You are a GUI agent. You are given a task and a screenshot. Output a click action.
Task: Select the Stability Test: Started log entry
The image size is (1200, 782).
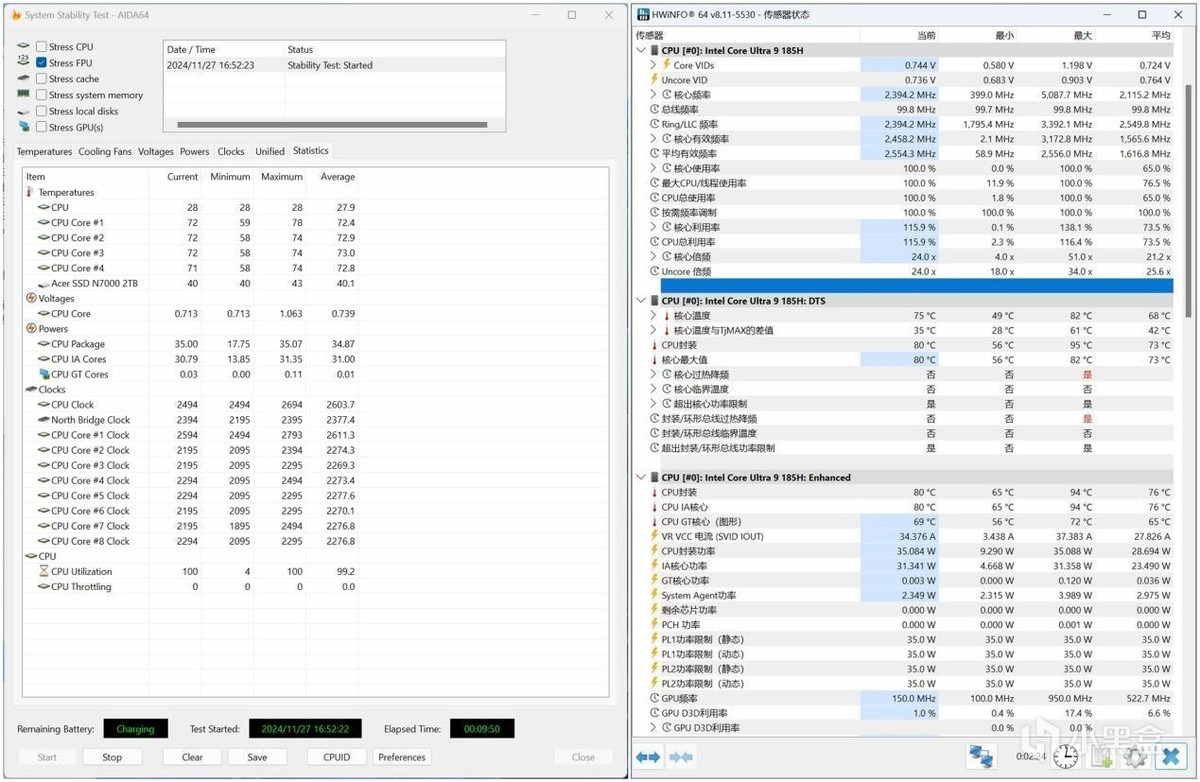334,65
